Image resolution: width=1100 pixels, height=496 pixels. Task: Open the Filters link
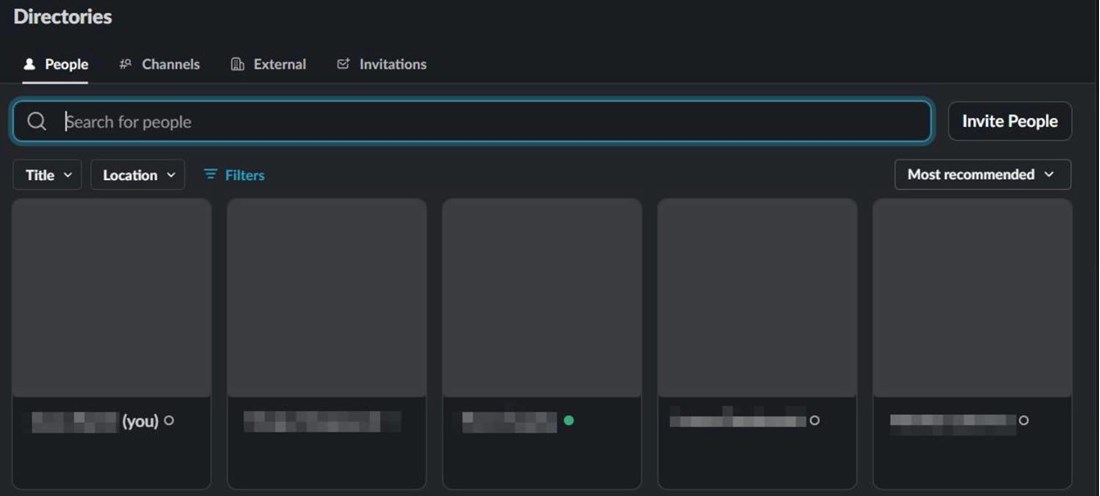244,175
